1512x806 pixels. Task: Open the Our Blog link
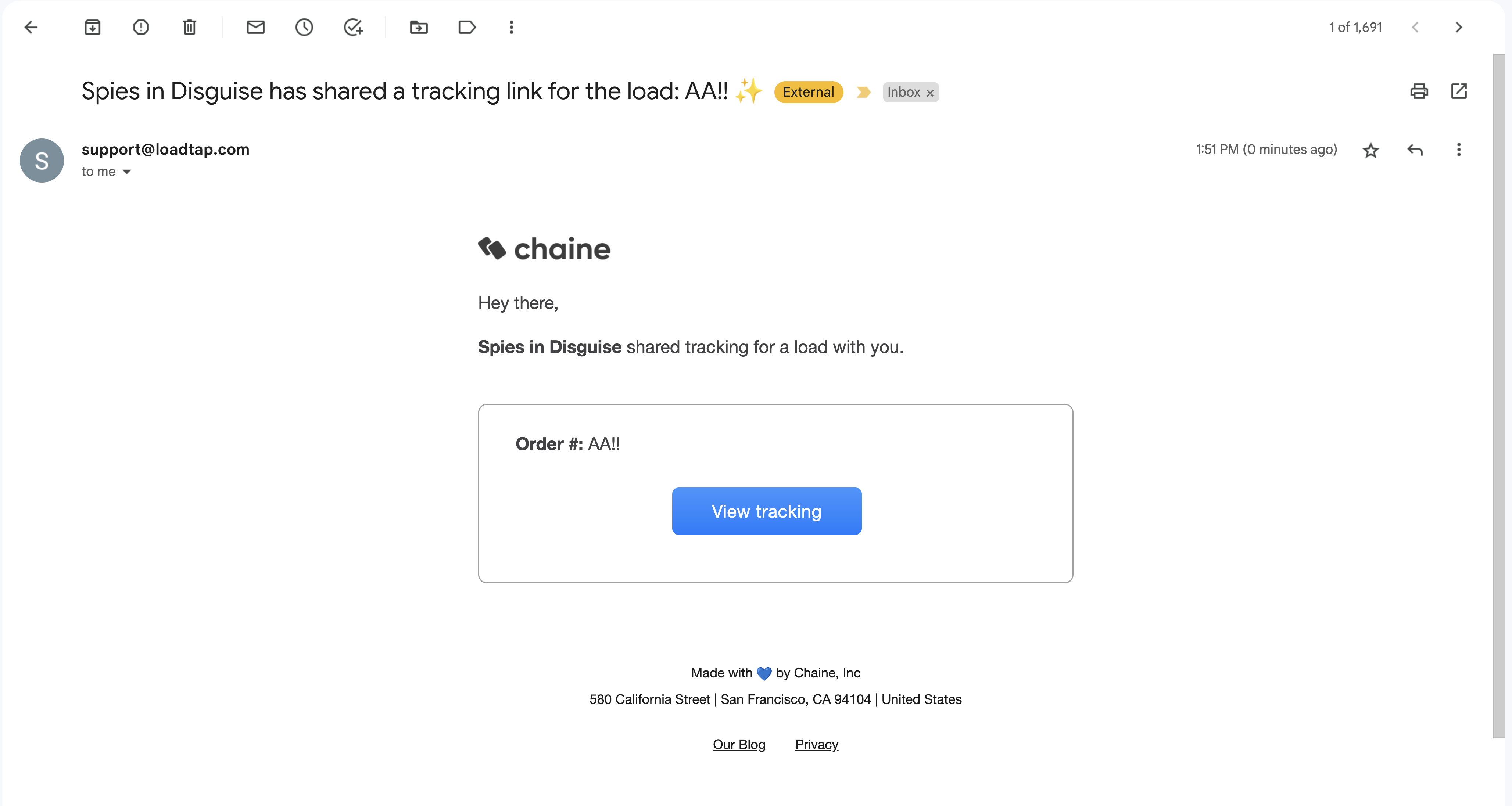point(739,744)
